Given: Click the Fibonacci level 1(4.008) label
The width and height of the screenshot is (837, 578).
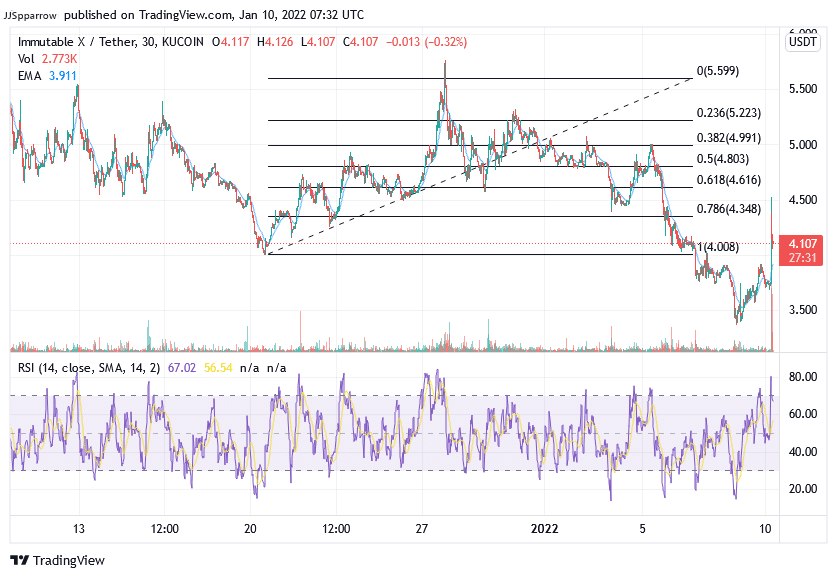Looking at the screenshot, I should point(718,247).
